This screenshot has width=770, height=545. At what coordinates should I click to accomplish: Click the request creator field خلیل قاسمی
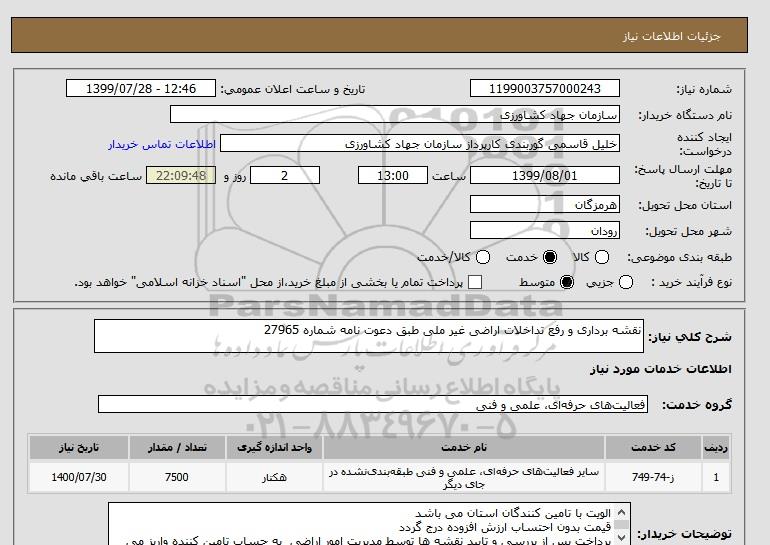point(420,144)
